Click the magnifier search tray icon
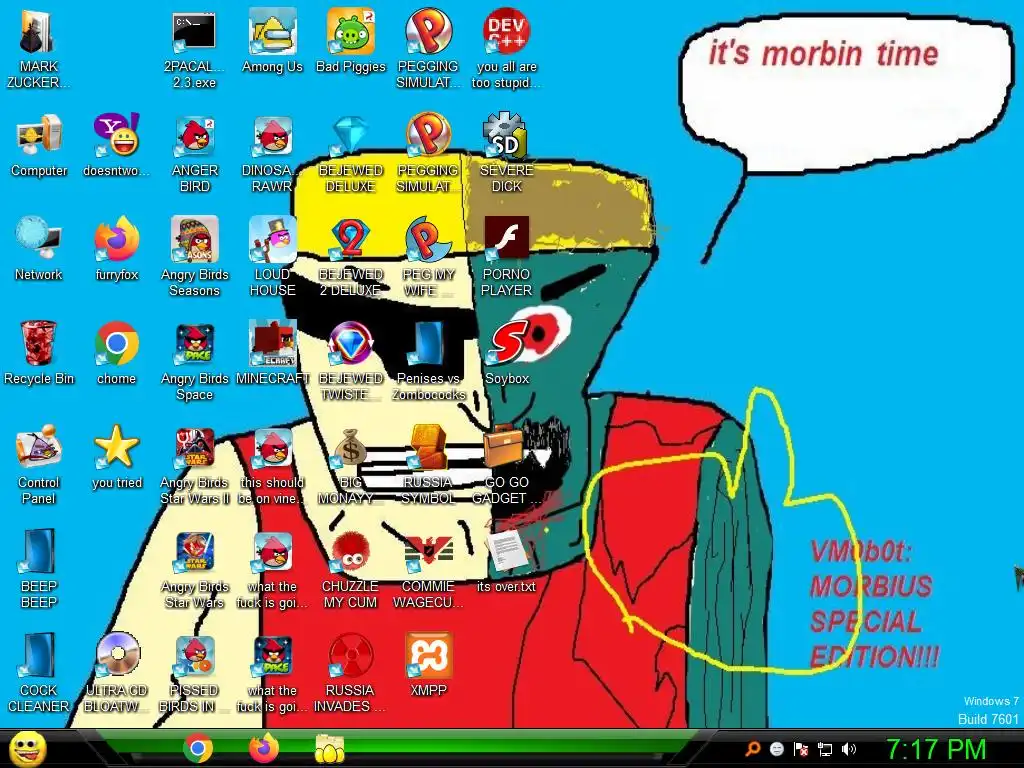 752,748
